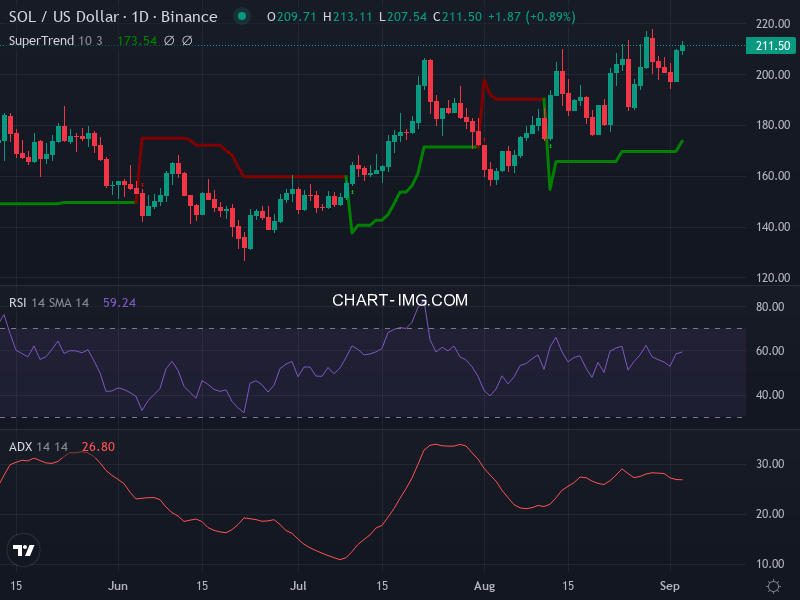The width and height of the screenshot is (800, 600).
Task: Click the CHART-IMG.COM watermark
Action: pyautogui.click(x=400, y=299)
